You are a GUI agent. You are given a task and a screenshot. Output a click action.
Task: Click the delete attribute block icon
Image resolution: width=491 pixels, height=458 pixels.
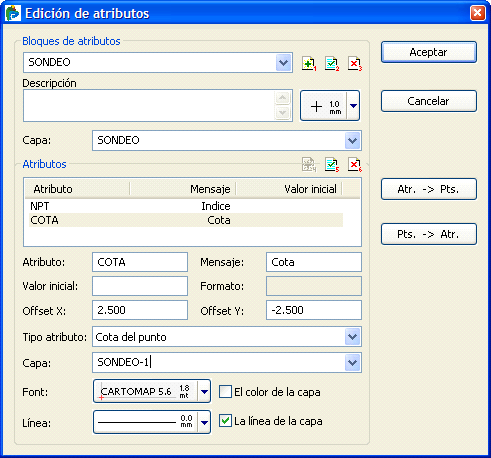[355, 63]
